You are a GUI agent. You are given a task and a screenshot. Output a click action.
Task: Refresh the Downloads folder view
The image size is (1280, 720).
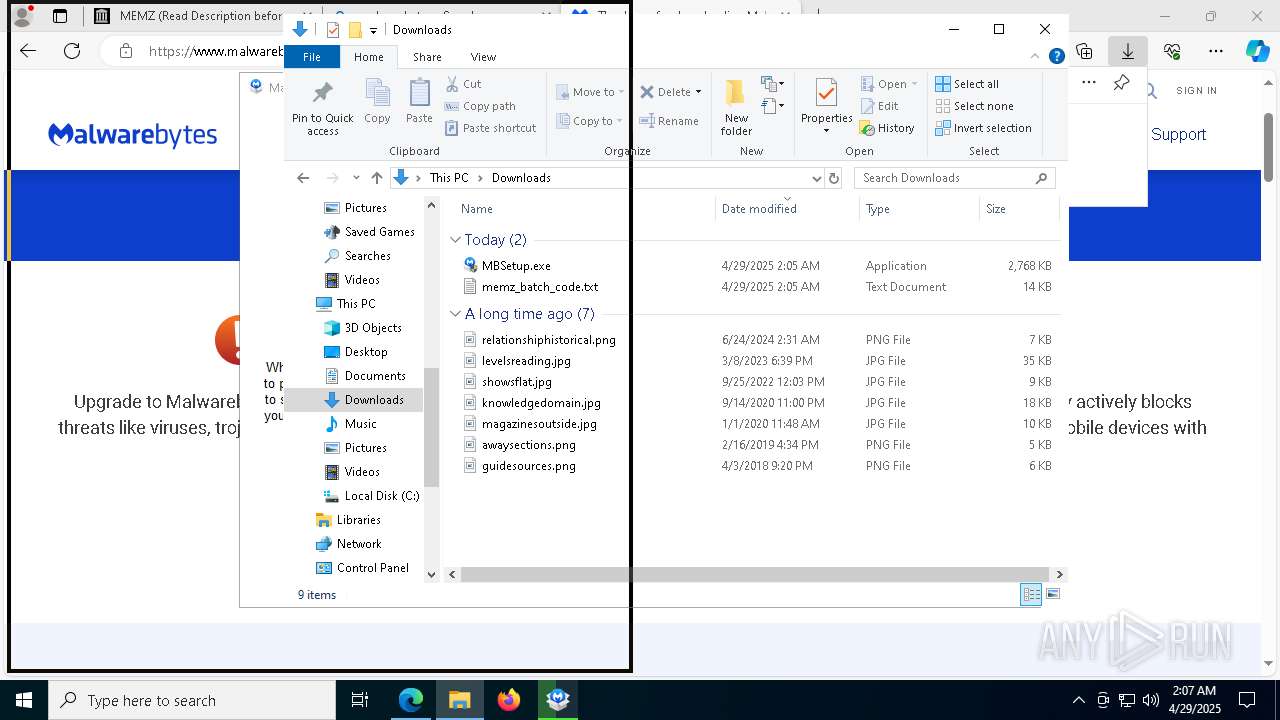click(x=834, y=178)
